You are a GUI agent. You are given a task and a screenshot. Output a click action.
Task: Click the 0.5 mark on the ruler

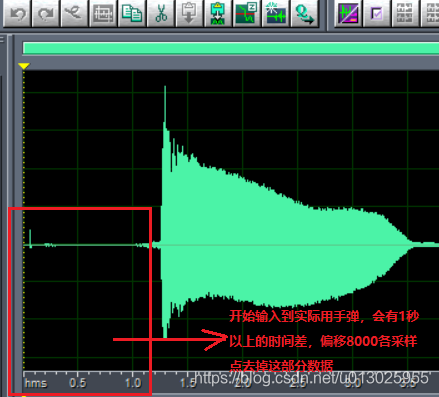[x=78, y=383]
